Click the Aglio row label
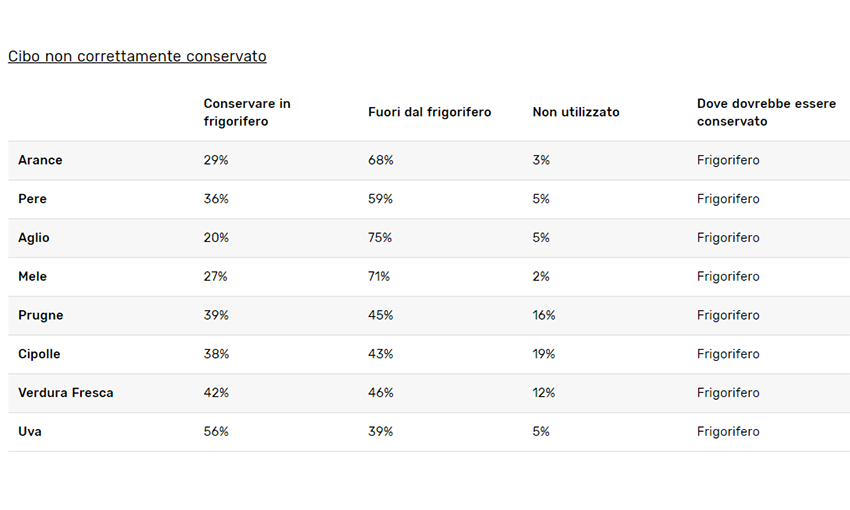The width and height of the screenshot is (850, 510). (34, 238)
